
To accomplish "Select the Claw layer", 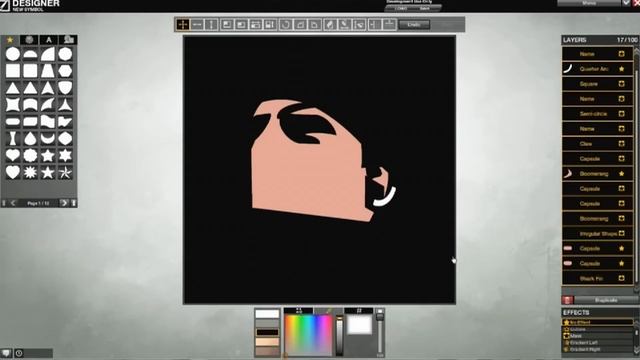I will click(598, 144).
